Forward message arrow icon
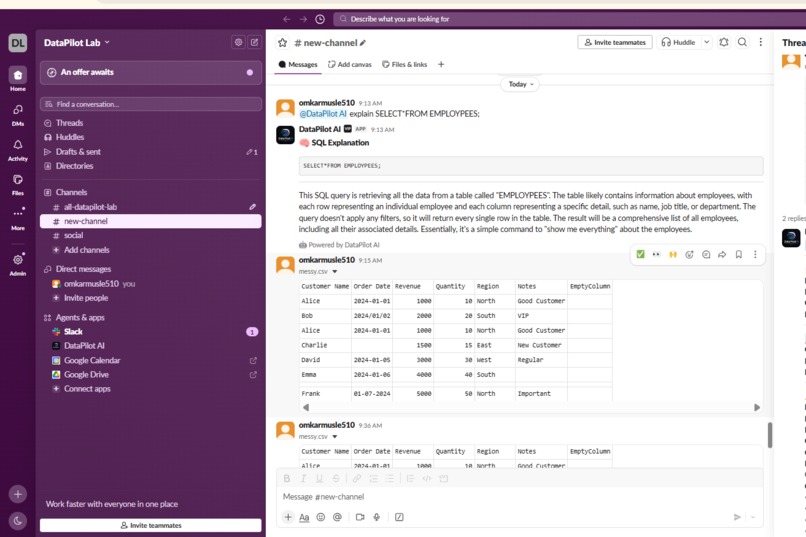 tap(722, 254)
